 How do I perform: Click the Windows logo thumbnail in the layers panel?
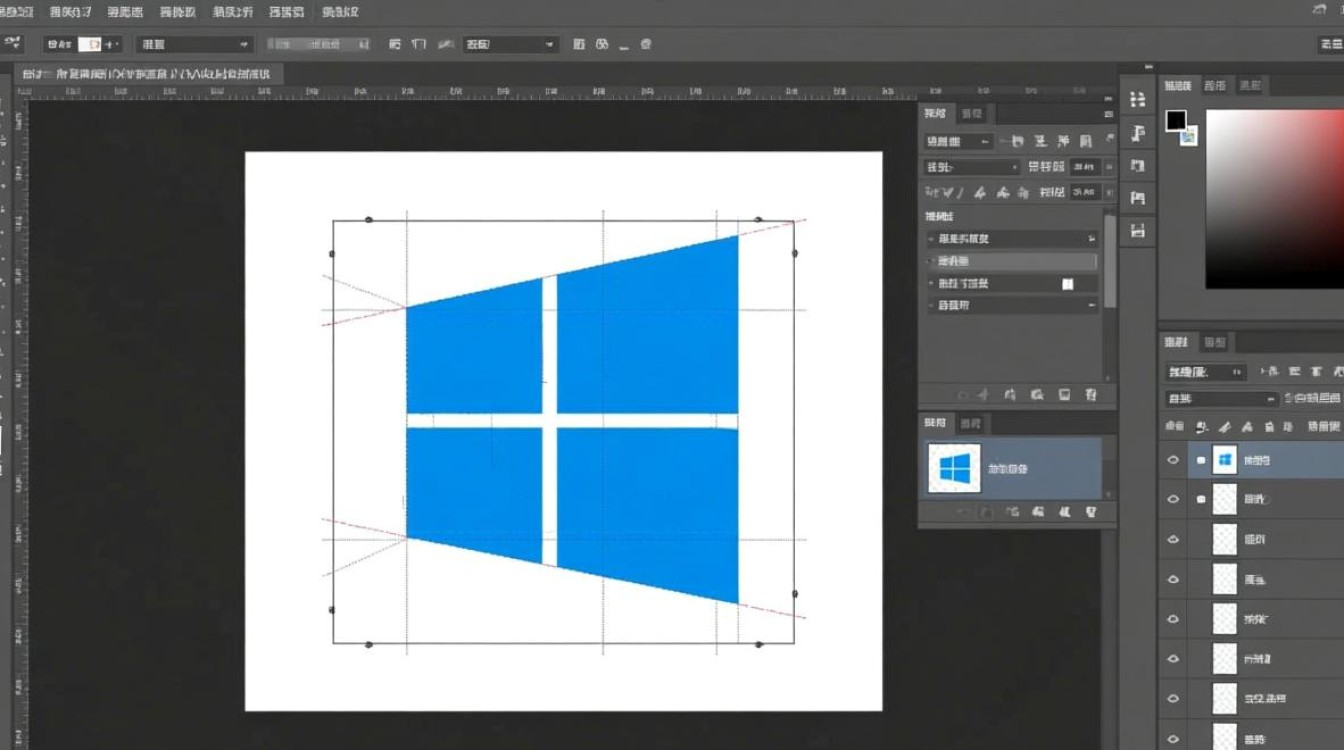coord(1225,460)
